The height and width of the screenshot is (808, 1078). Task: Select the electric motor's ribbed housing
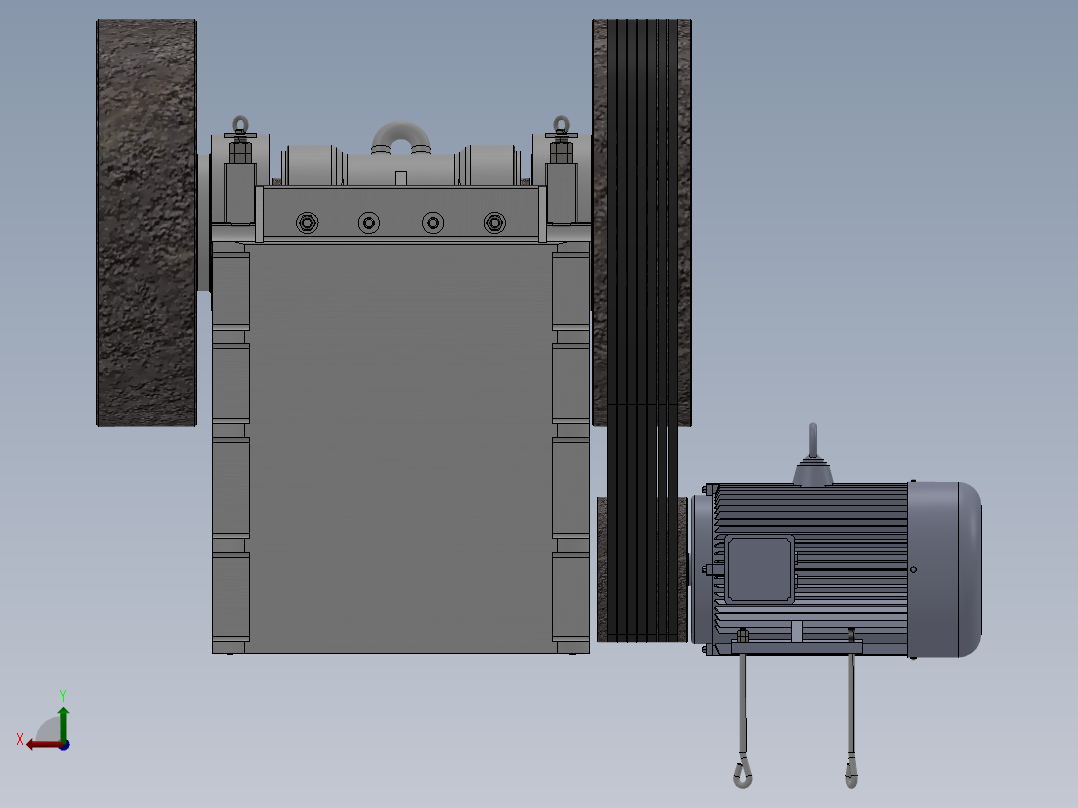click(811, 569)
